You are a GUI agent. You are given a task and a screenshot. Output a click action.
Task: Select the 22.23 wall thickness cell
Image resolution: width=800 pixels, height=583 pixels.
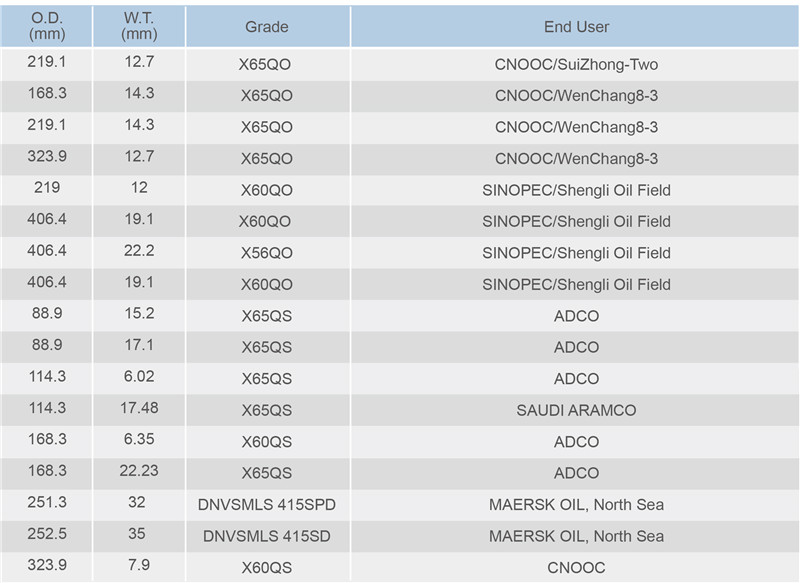[x=139, y=471]
